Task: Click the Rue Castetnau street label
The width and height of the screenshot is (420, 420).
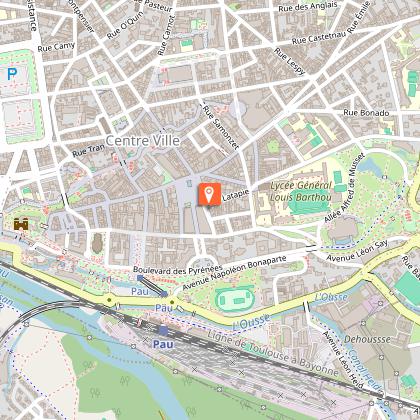Action: pyautogui.click(x=318, y=38)
